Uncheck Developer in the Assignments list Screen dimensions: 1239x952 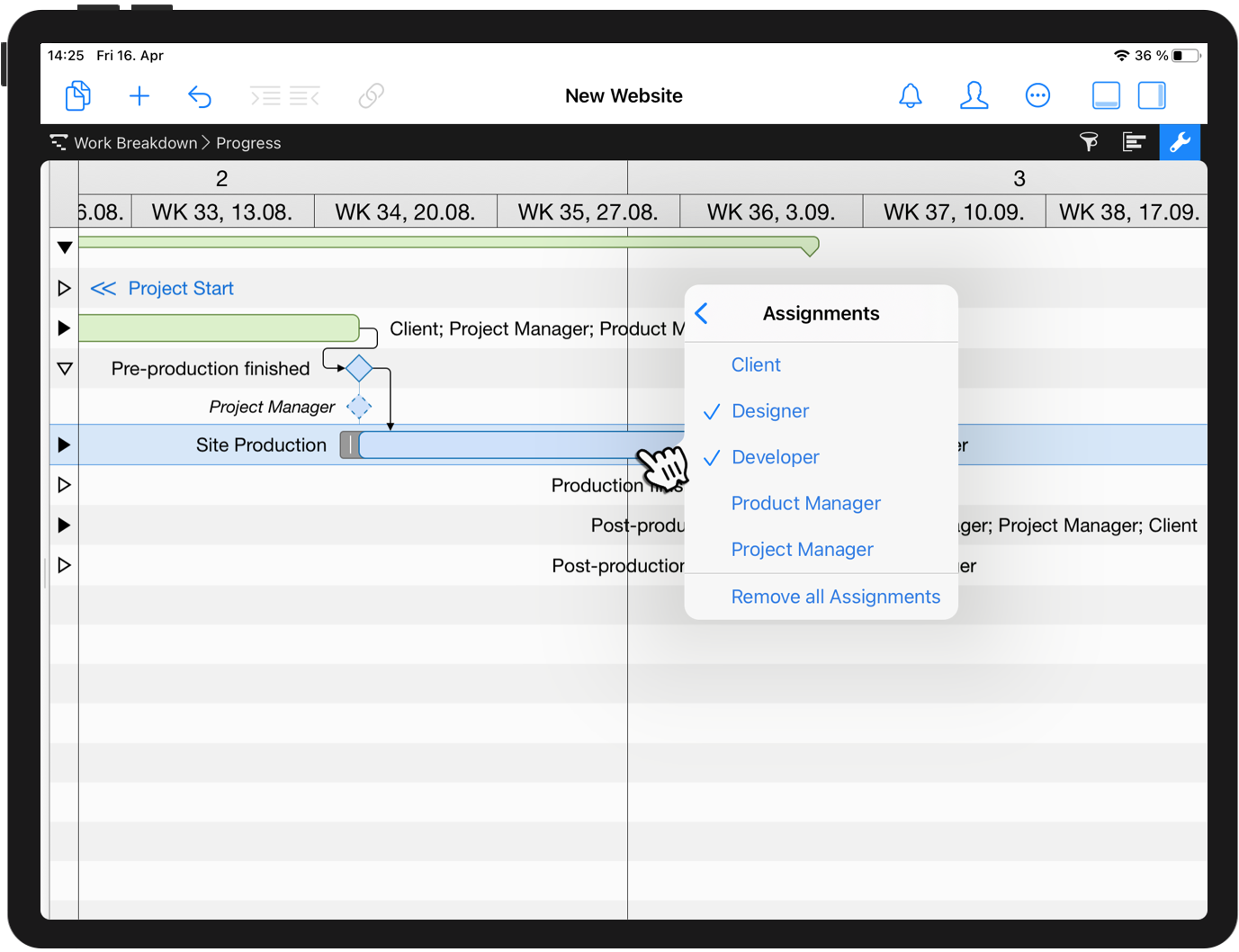point(775,457)
